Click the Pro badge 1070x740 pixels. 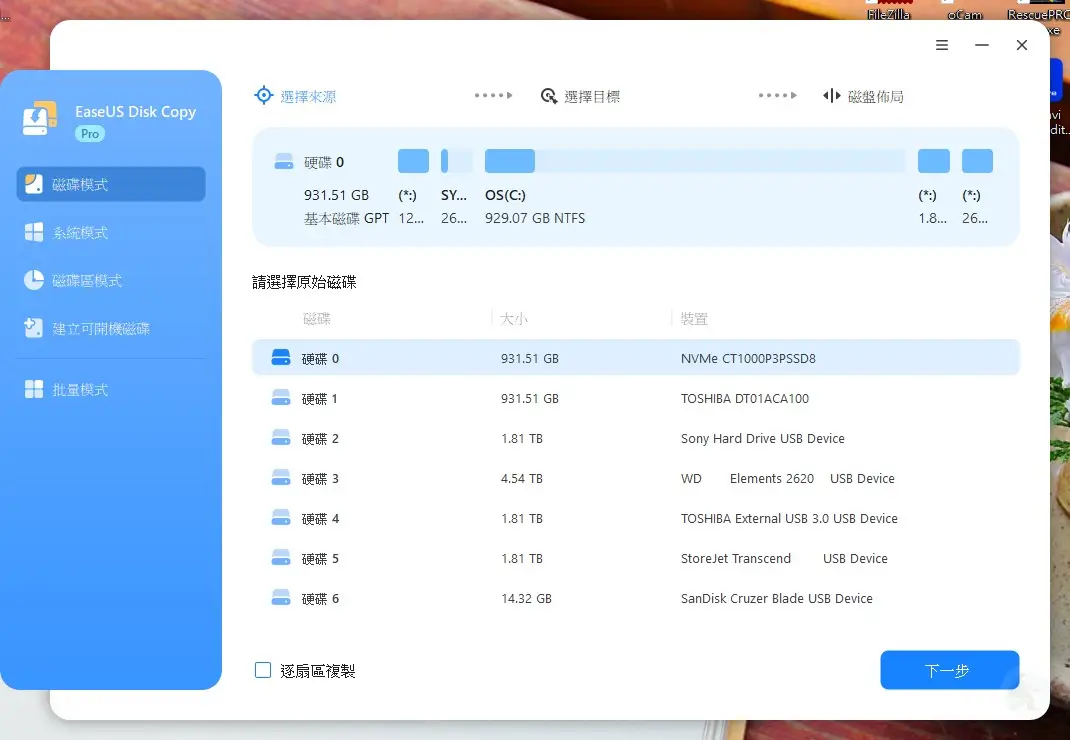(90, 134)
